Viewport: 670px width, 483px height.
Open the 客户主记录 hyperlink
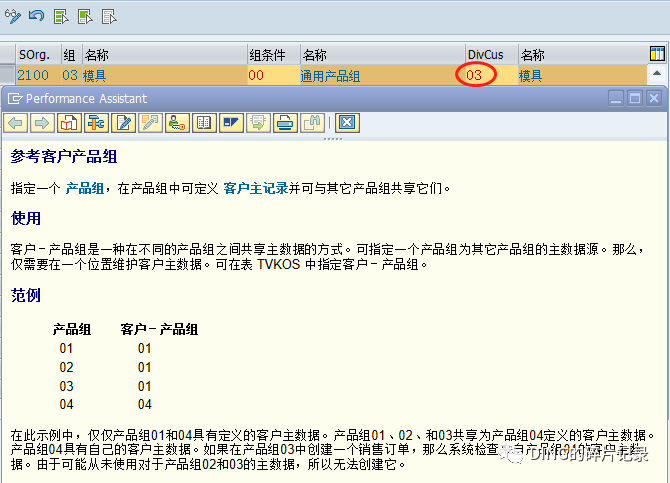click(x=256, y=188)
